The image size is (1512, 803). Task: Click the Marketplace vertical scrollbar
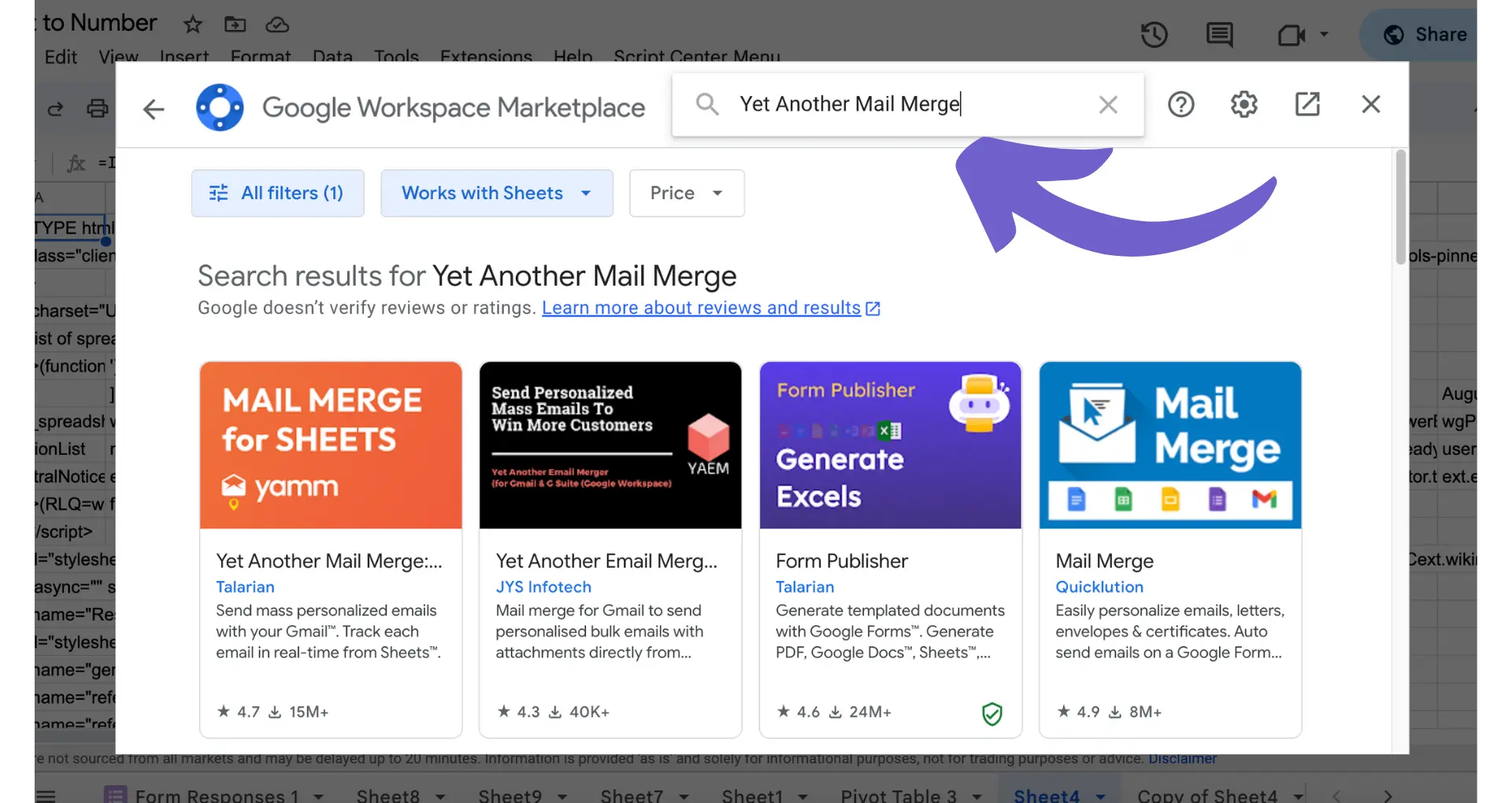(1400, 208)
